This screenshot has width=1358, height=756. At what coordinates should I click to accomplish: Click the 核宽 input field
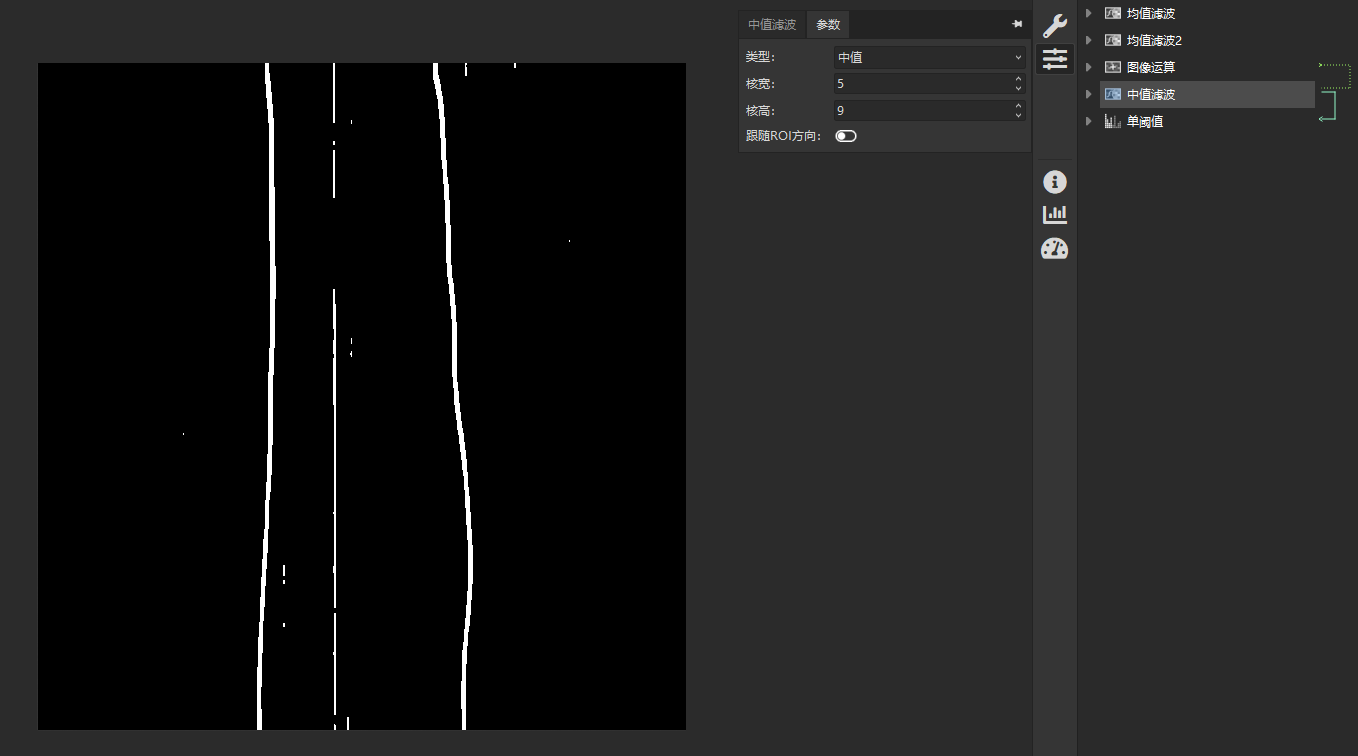click(920, 84)
